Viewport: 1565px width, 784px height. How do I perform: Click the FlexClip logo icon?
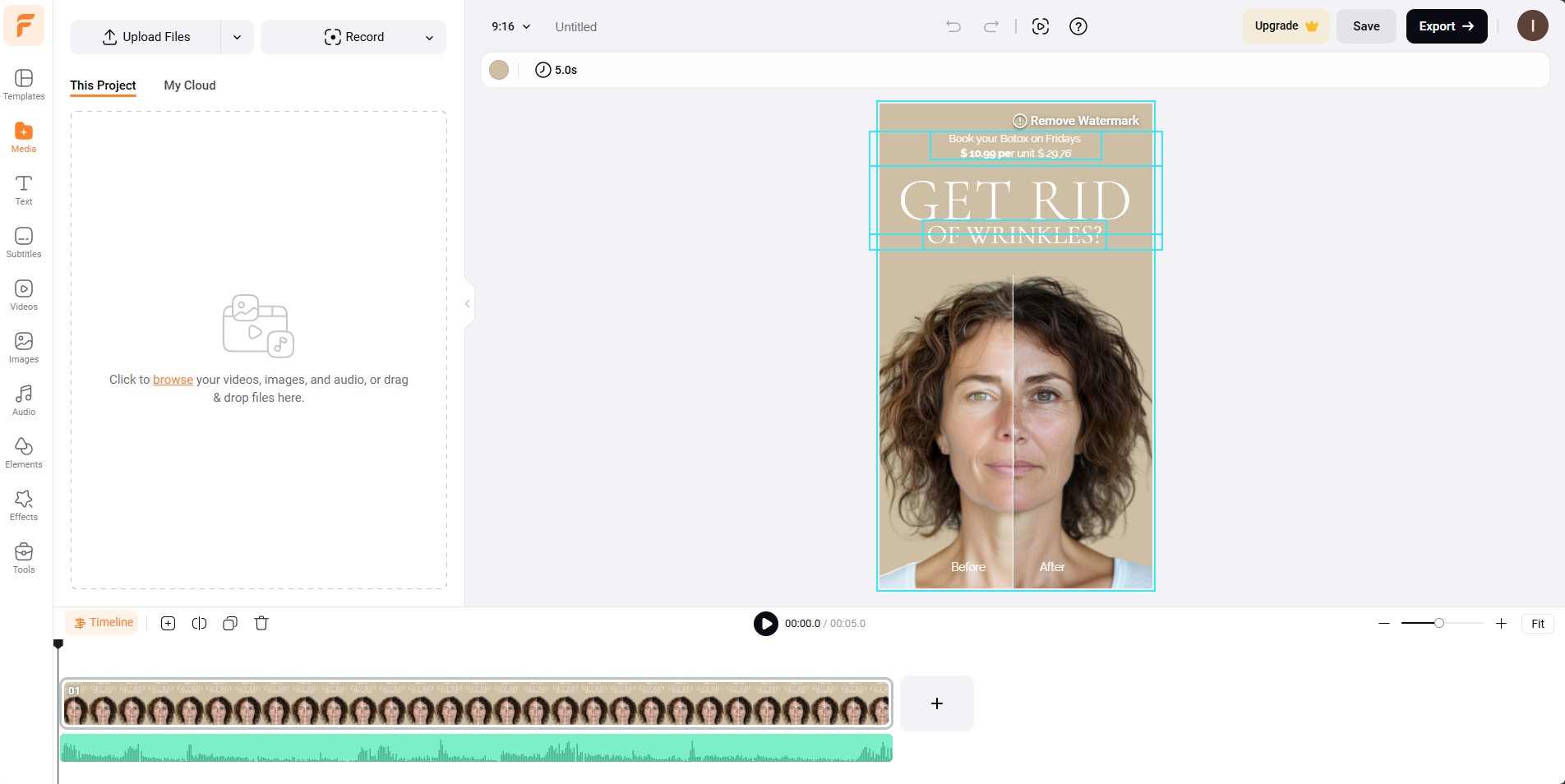[24, 25]
